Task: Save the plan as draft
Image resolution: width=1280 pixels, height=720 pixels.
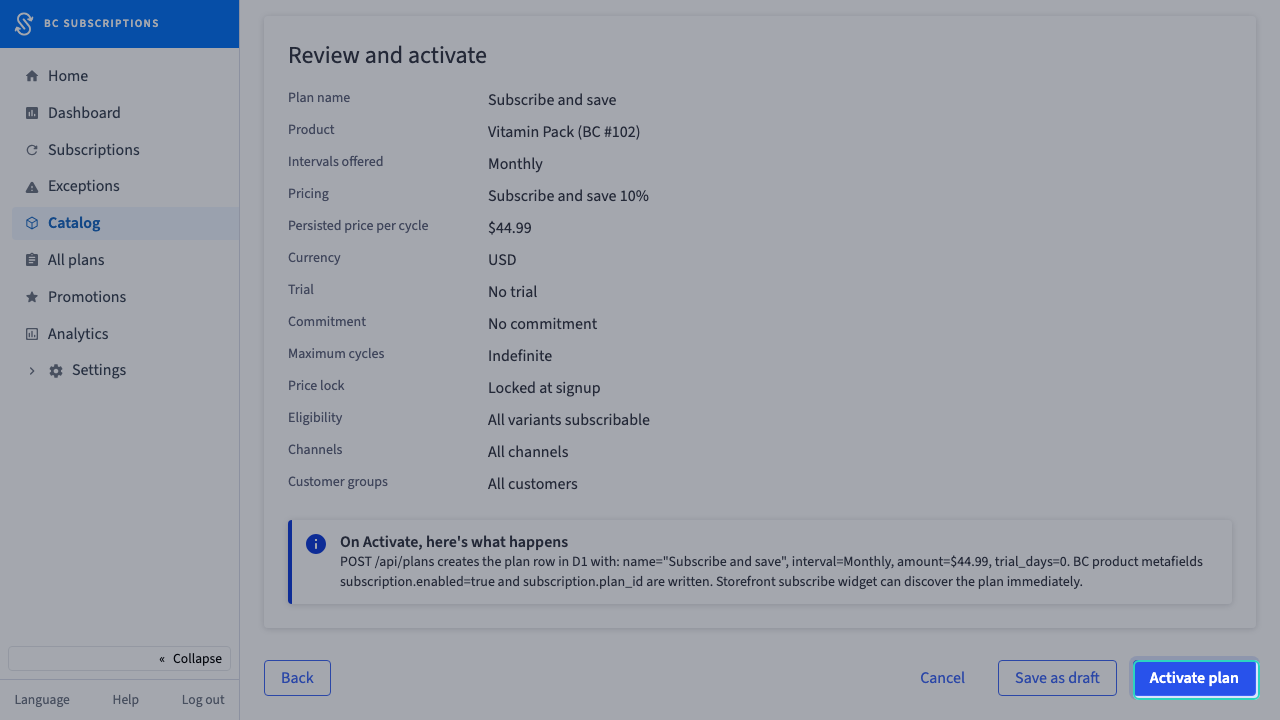Action: point(1057,678)
